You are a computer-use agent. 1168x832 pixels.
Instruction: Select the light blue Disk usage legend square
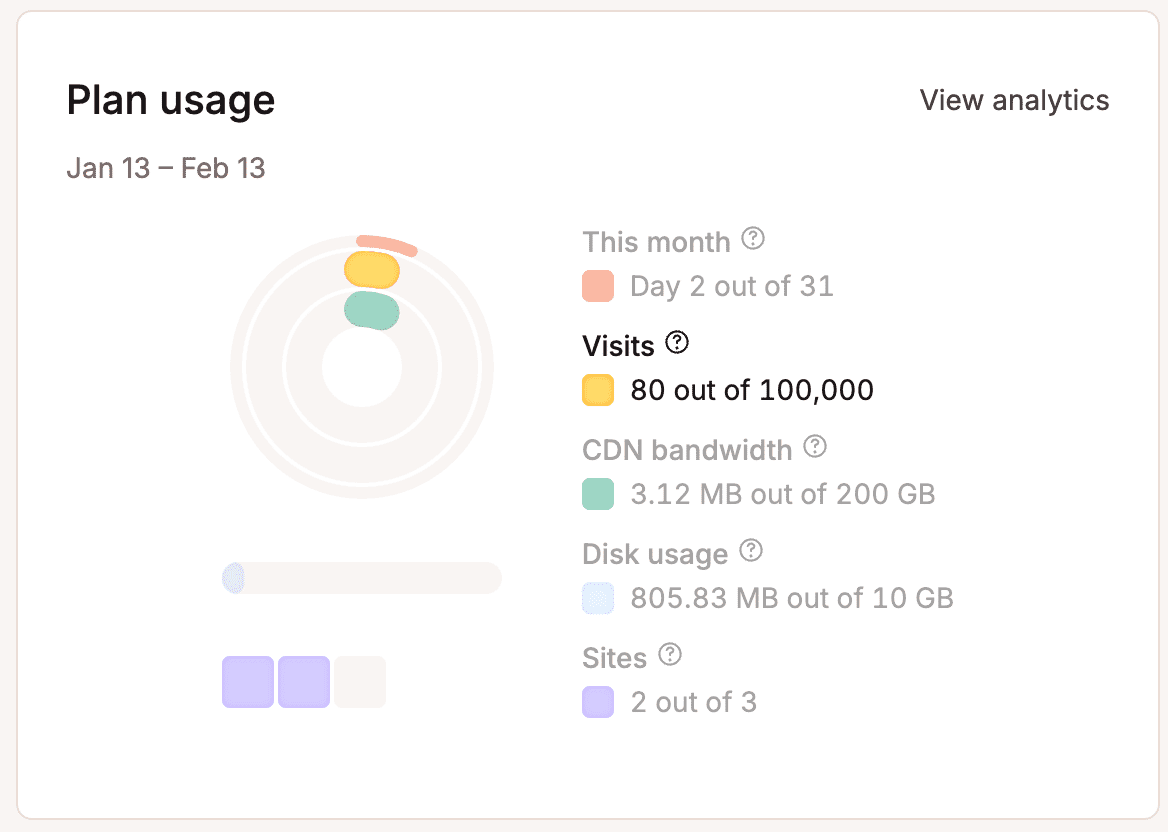point(597,597)
